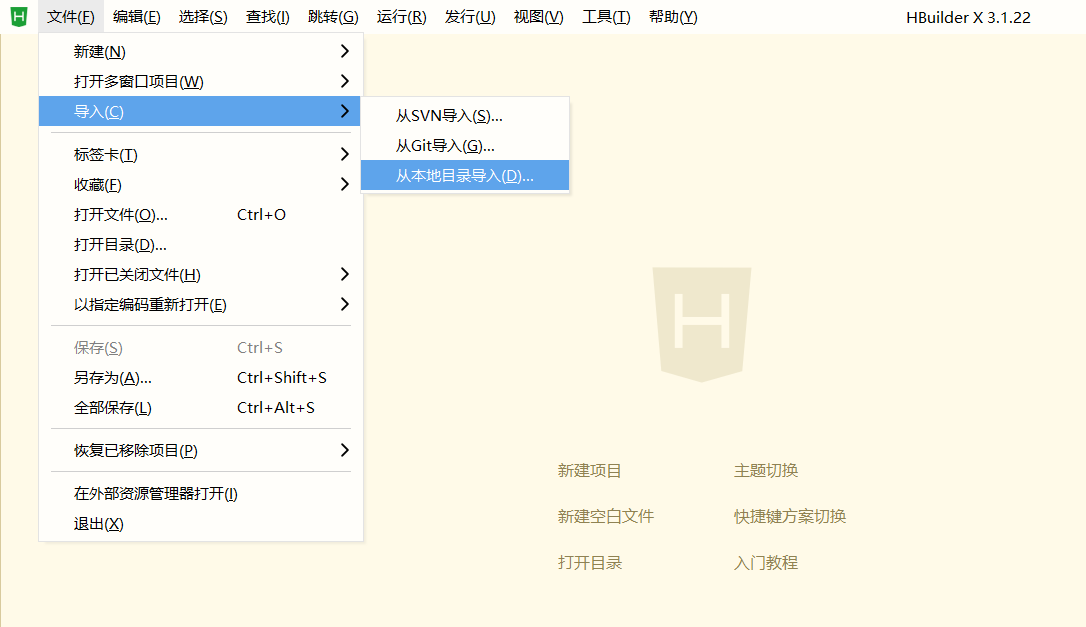Expand the 标签卡(T) submenu
This screenshot has width=1086, height=627.
(x=200, y=154)
